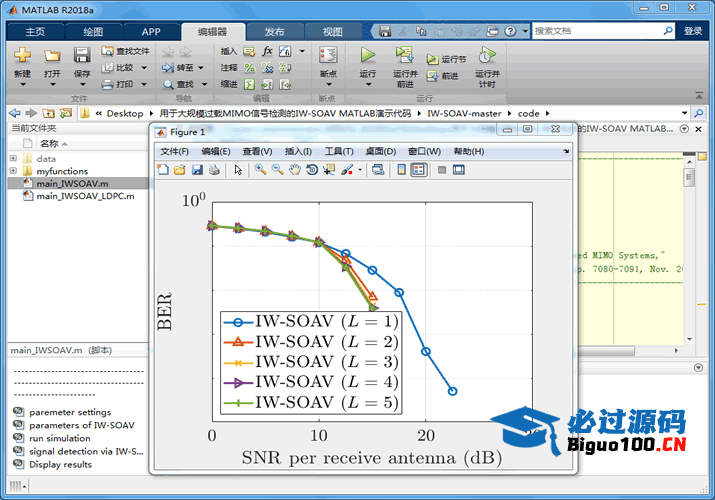Screen dimensions: 715x500
Task: Open dropdown arrow under 新建 button
Action: tap(22, 85)
